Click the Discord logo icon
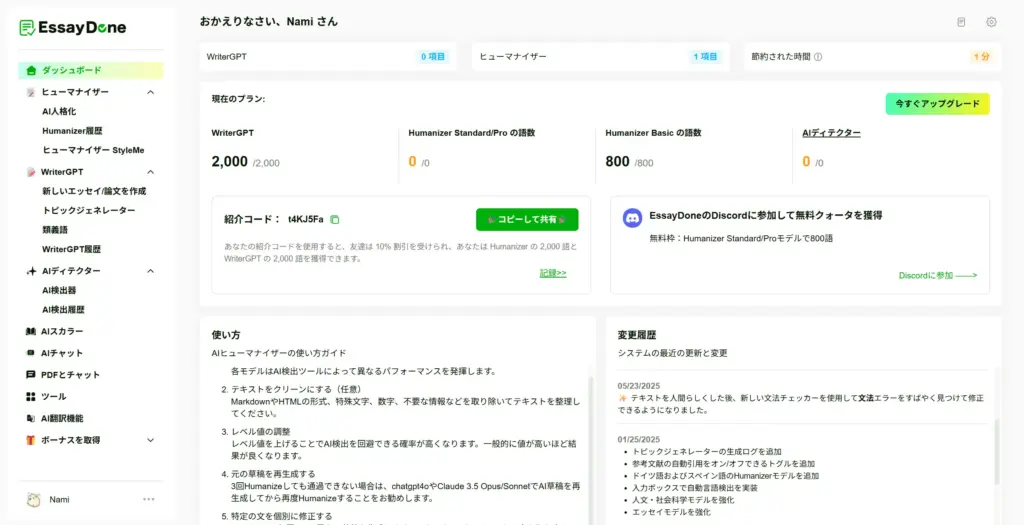Viewport: 1024px width, 525px height. 632,216
